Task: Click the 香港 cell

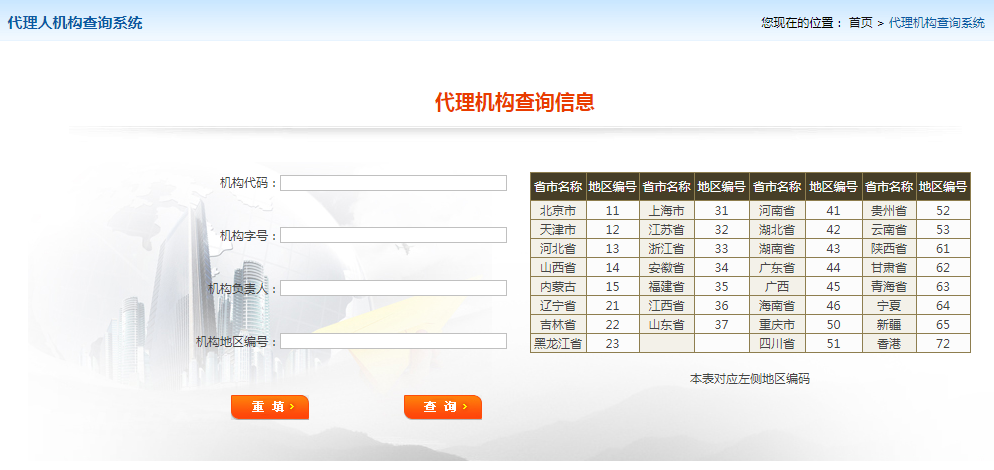Action: (x=889, y=344)
